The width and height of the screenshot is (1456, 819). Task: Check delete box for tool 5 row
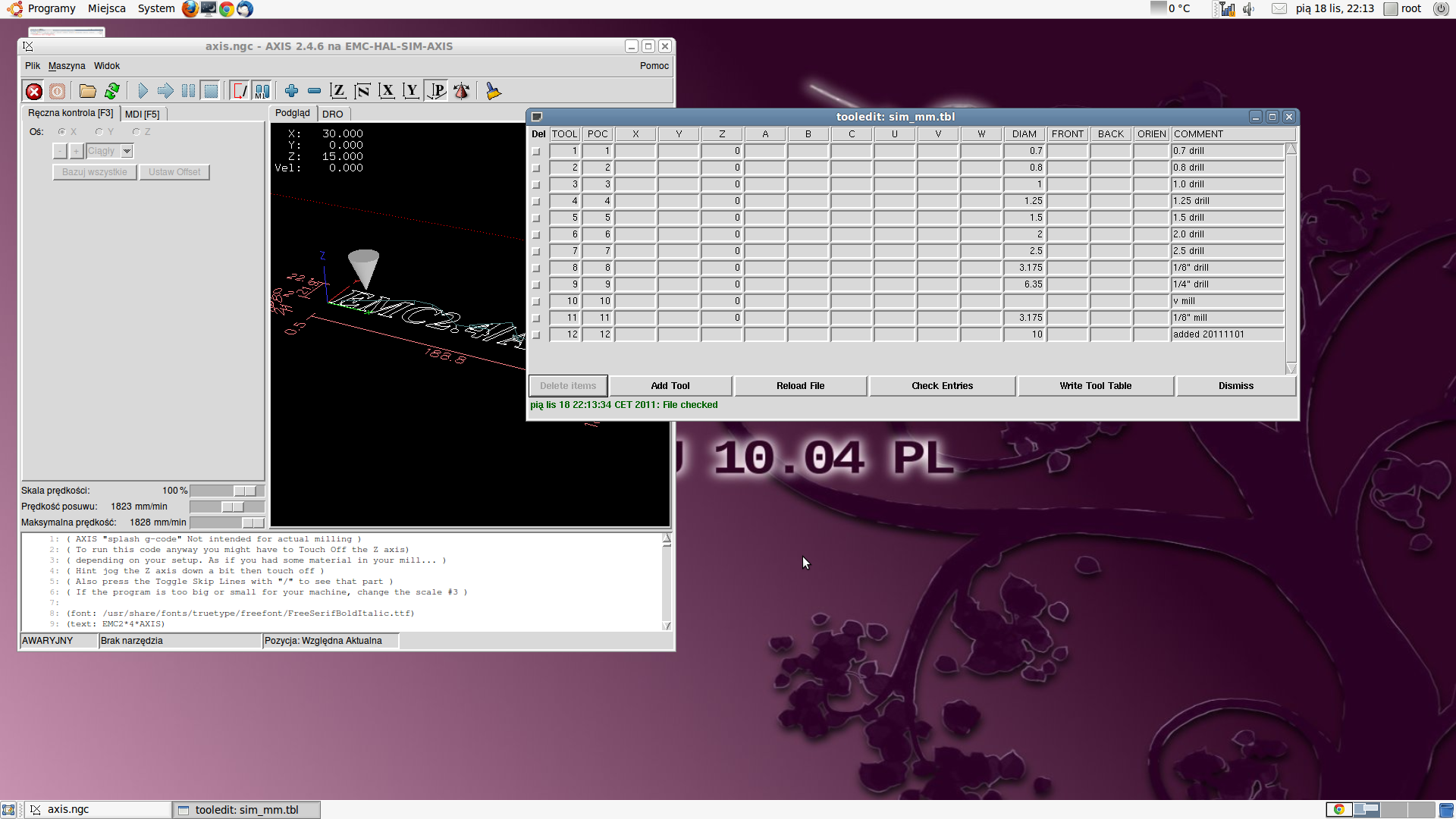click(x=537, y=218)
